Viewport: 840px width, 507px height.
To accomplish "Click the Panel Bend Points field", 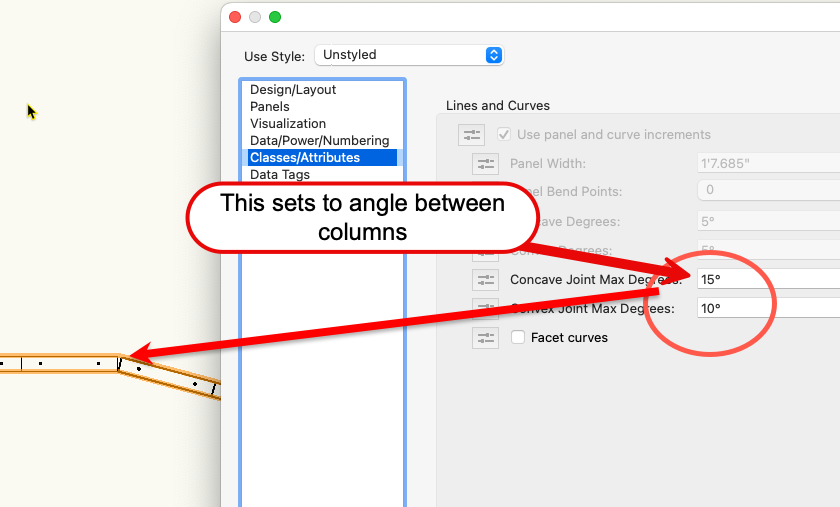I will 767,191.
